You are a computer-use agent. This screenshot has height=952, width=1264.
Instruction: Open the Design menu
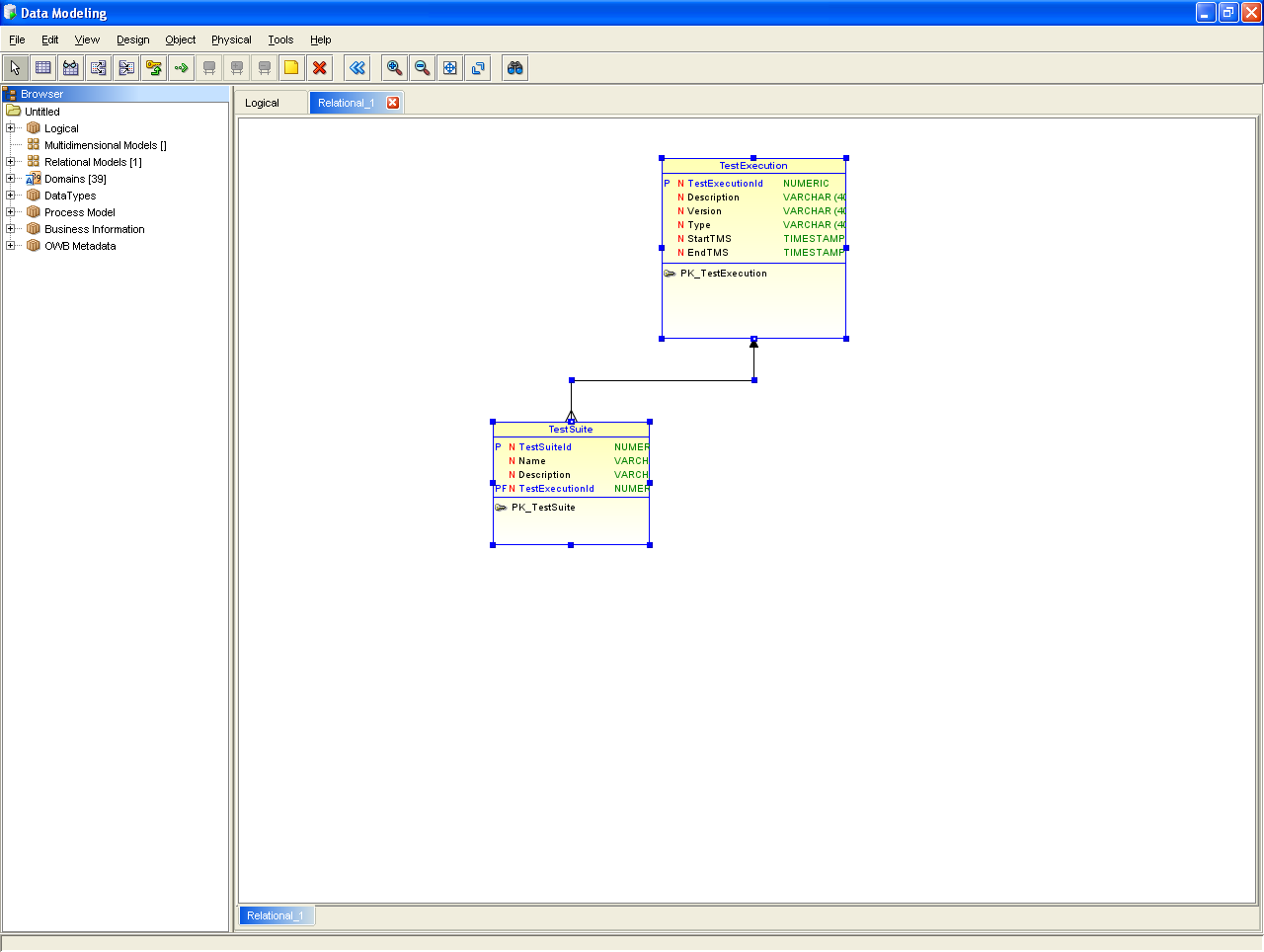point(132,40)
